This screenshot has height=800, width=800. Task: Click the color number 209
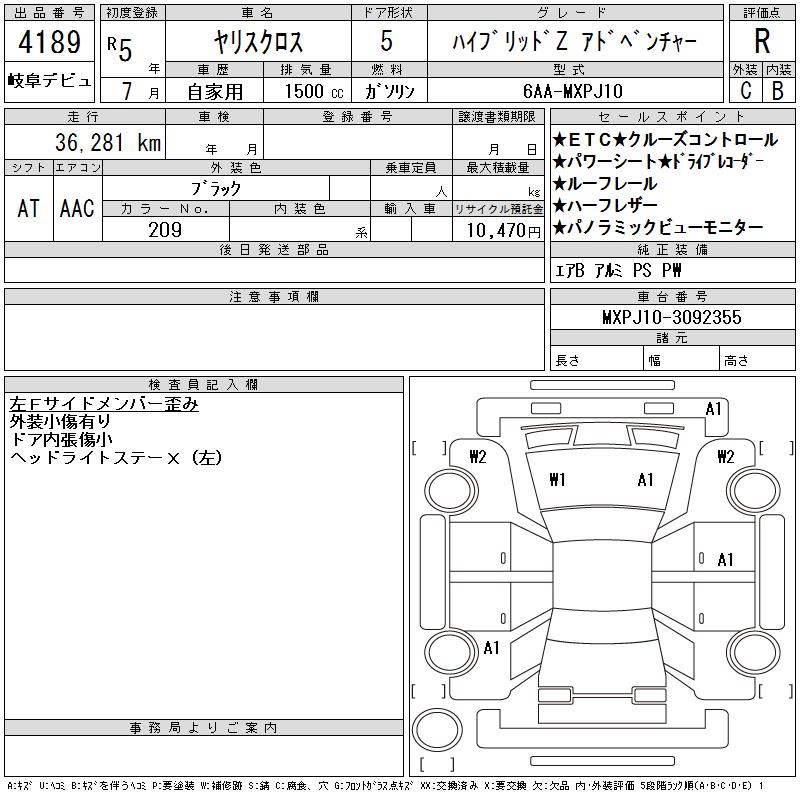(x=165, y=230)
